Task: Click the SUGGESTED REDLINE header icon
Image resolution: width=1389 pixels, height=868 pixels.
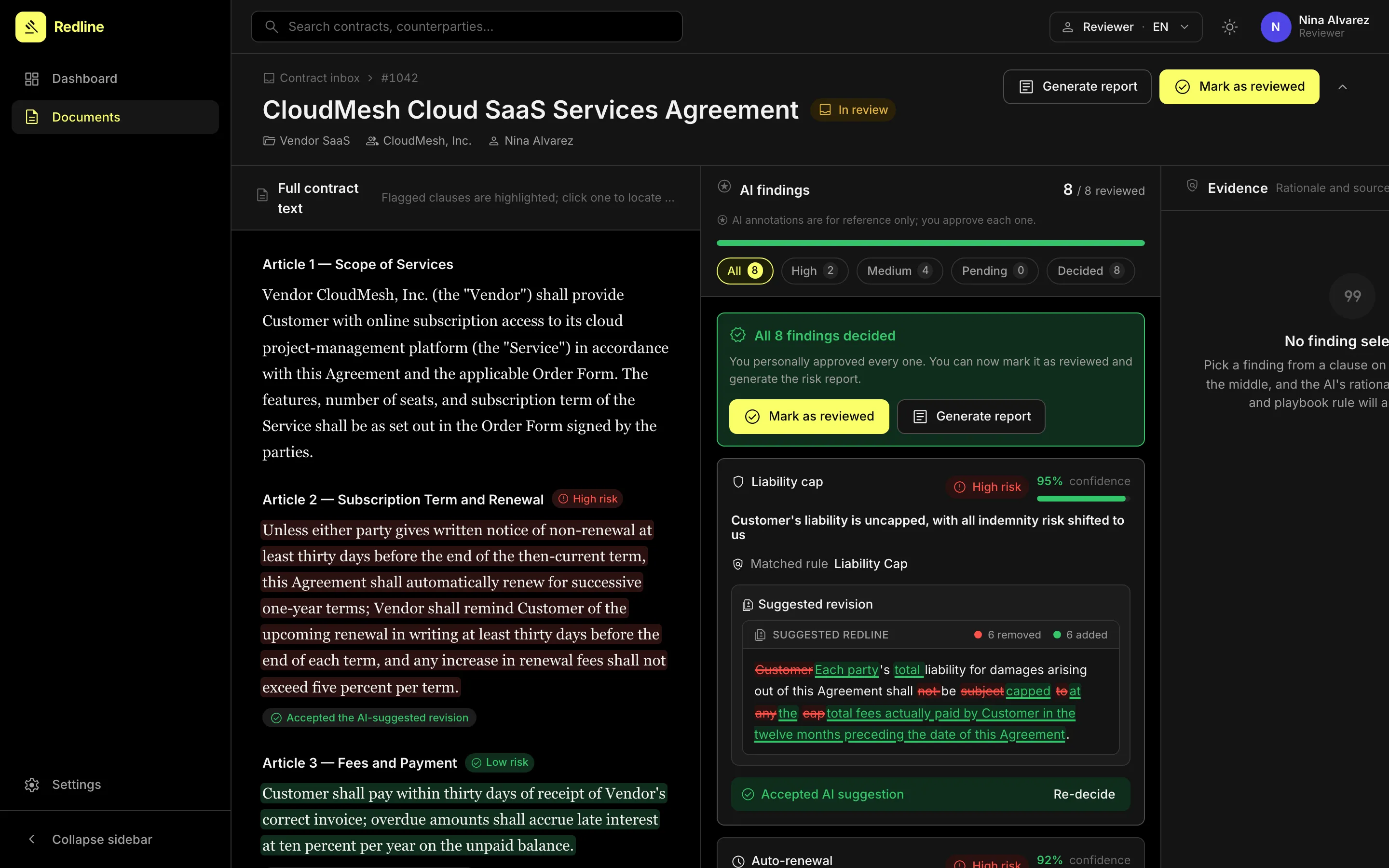Action: (761, 635)
